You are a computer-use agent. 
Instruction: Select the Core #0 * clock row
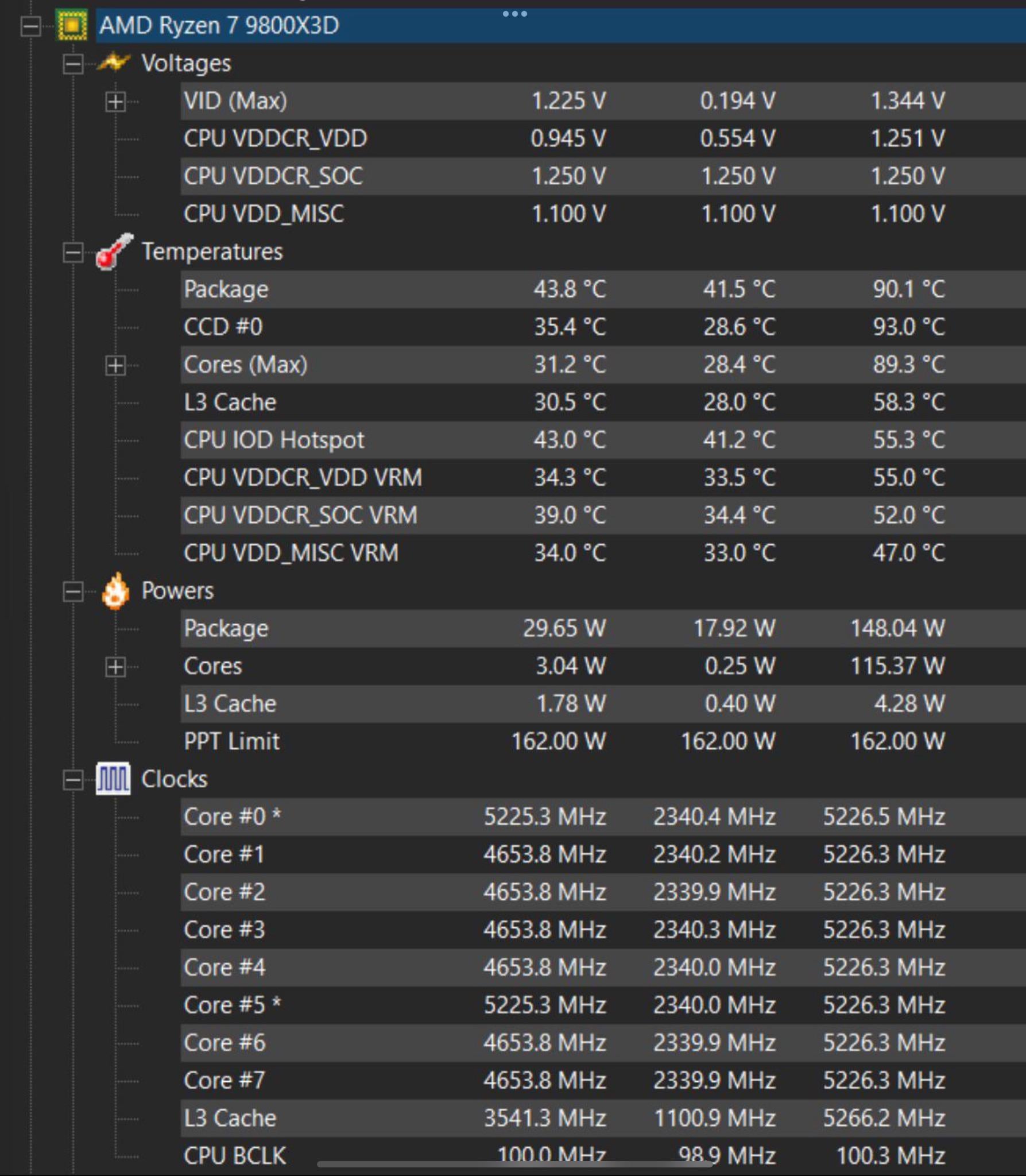pyautogui.click(x=603, y=817)
